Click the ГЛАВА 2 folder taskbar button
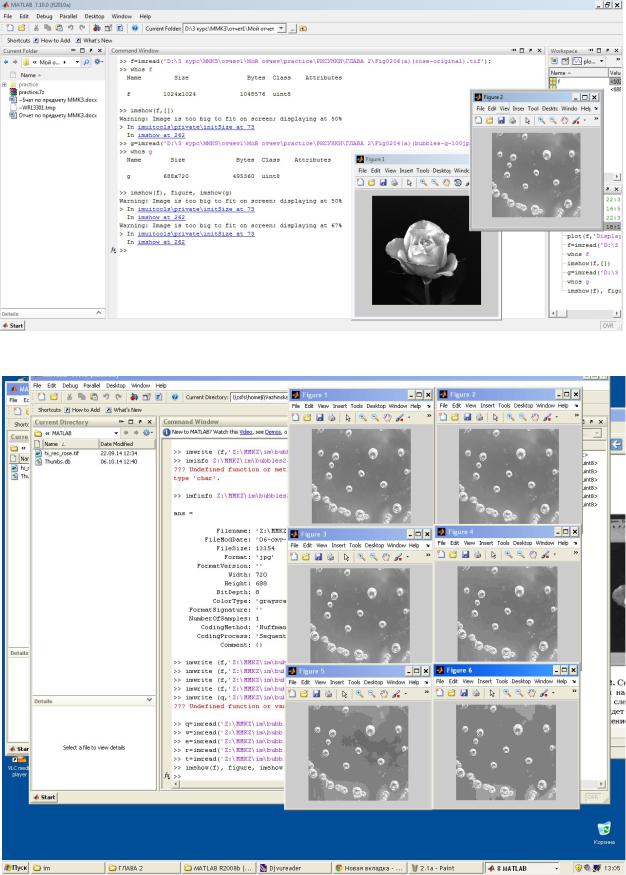 [x=143, y=868]
